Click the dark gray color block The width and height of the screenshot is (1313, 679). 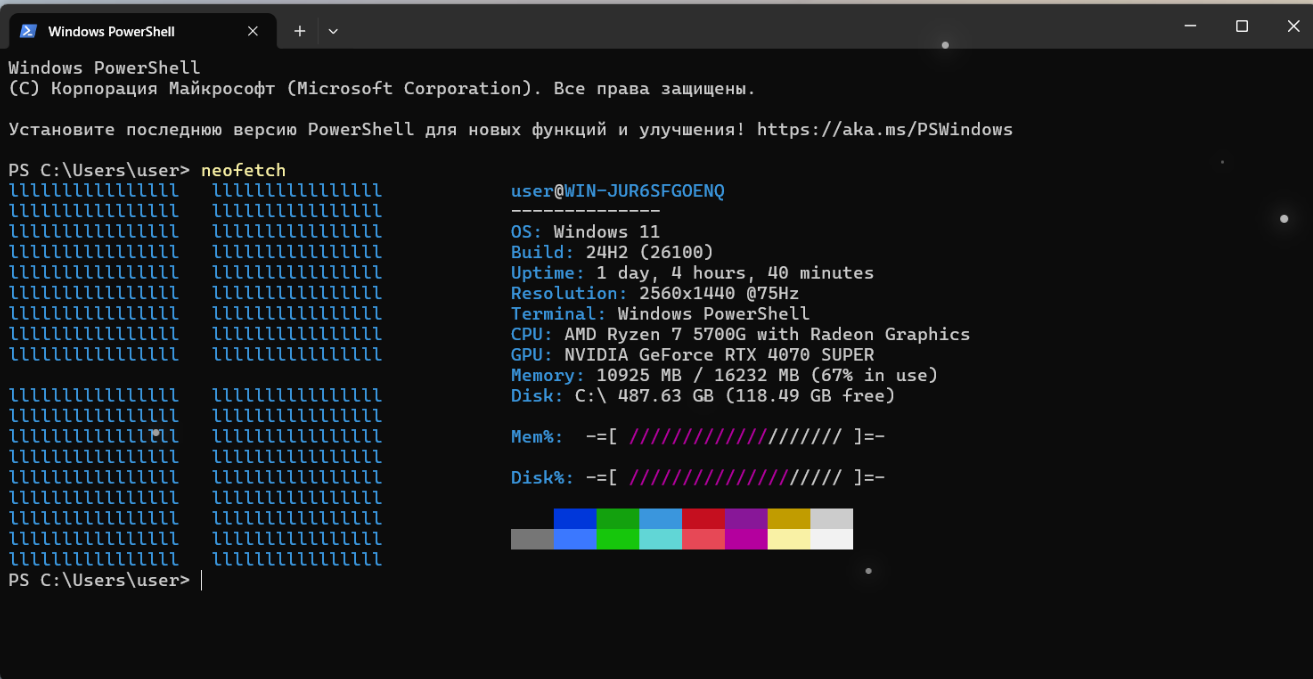(532, 539)
